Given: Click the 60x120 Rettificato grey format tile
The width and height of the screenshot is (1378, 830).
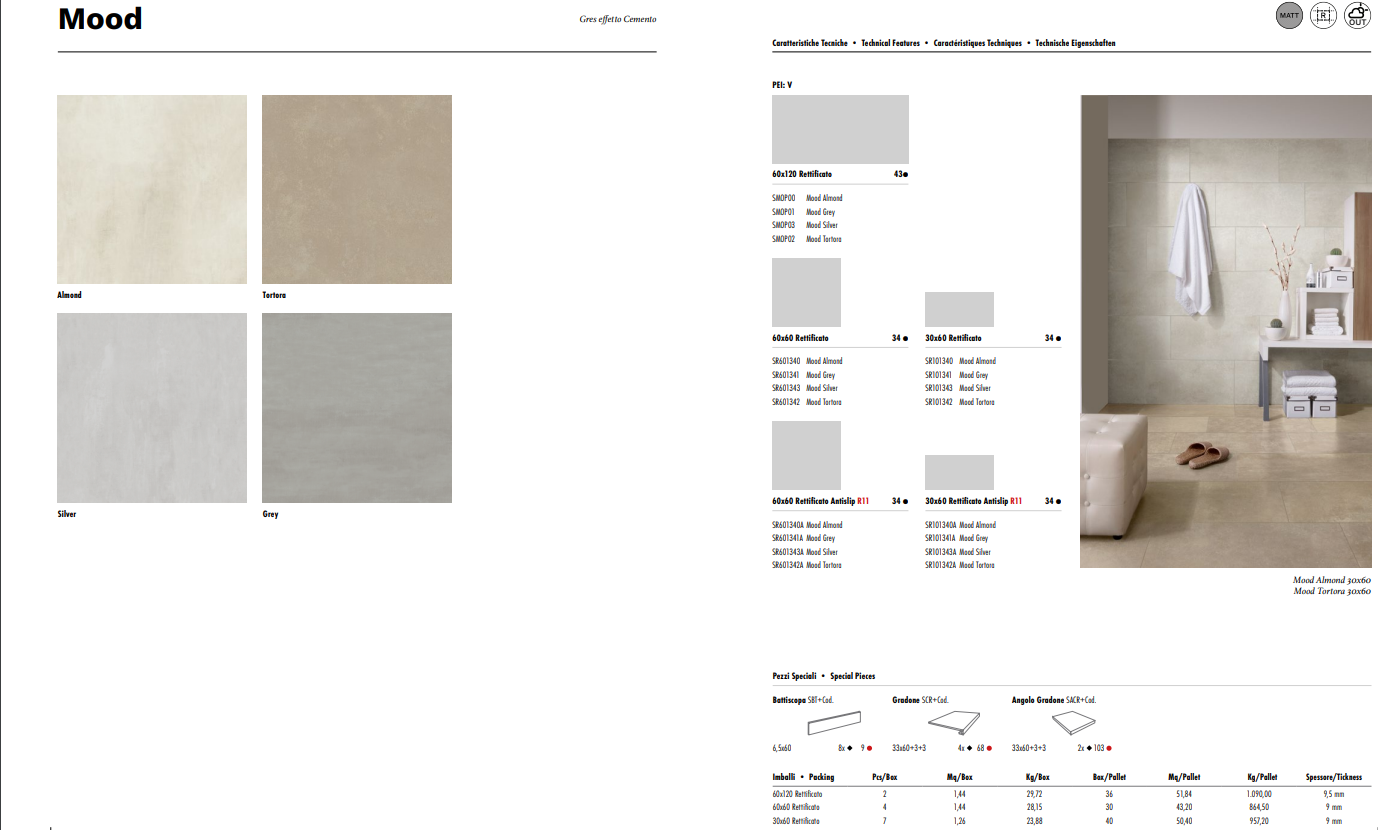Looking at the screenshot, I should (x=840, y=129).
